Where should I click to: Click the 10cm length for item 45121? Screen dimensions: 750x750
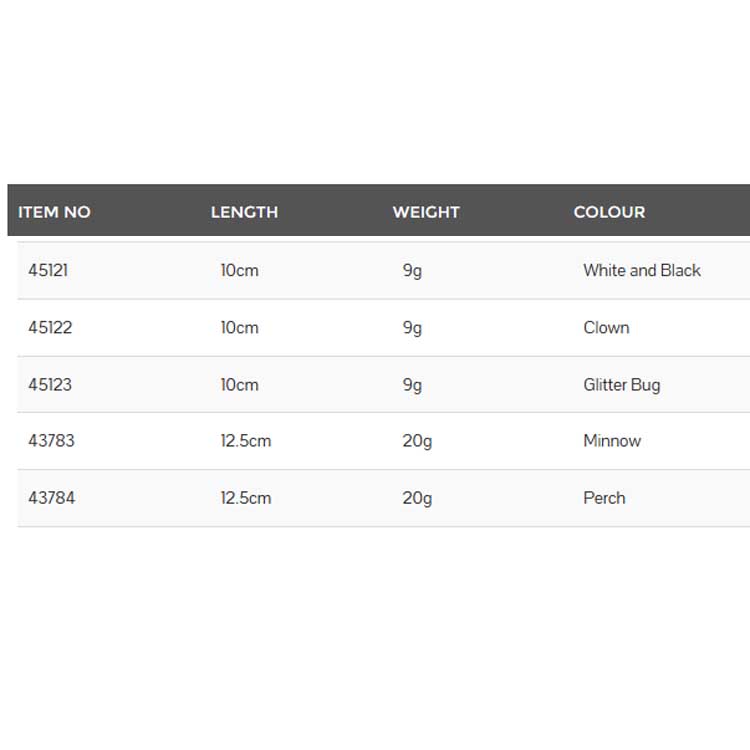click(240, 270)
